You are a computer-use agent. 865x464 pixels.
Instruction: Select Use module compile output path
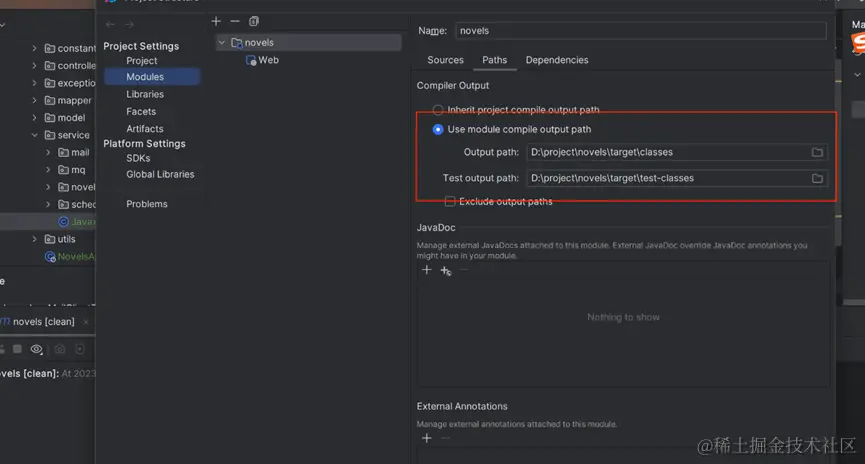coord(438,129)
